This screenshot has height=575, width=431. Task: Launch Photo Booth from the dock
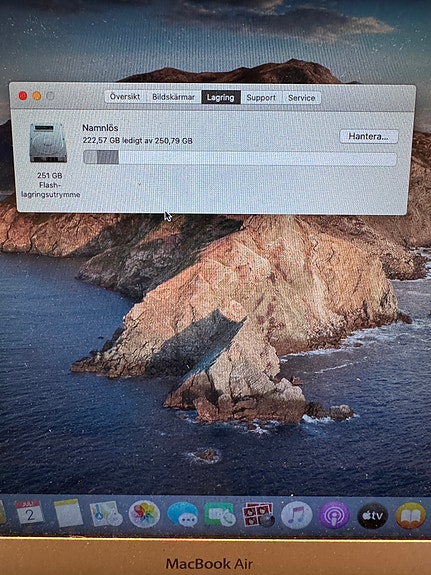(258, 515)
